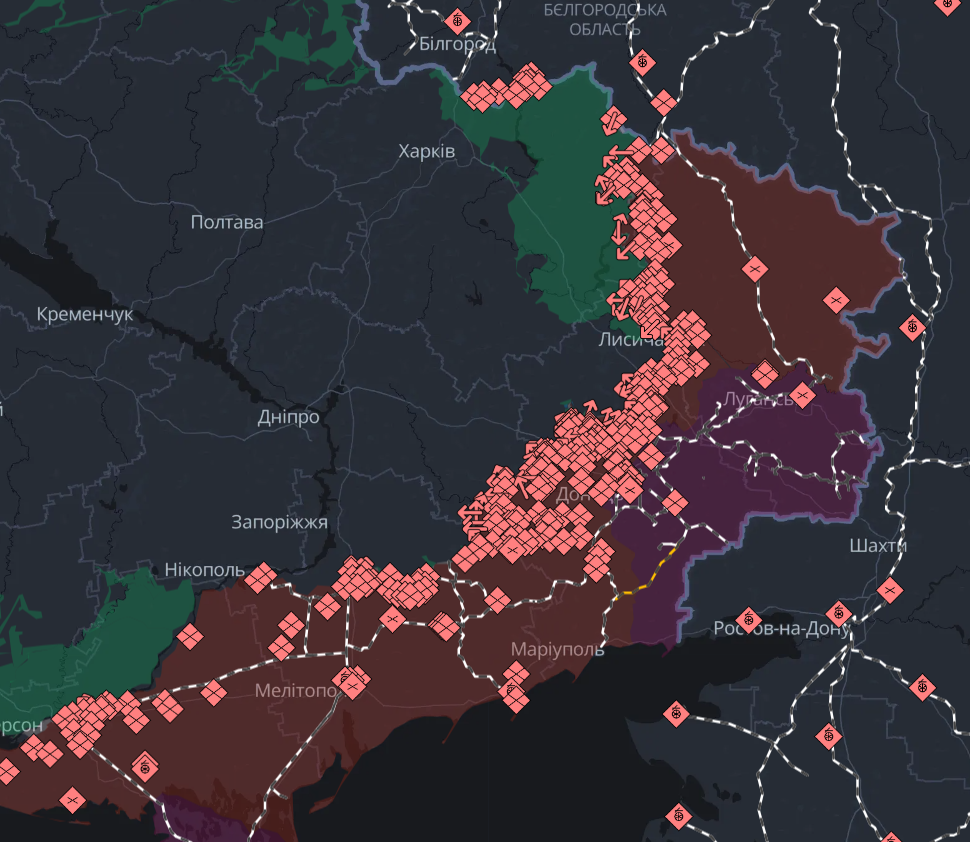Viewport: 970px width, 842px height.
Task: Open the wheel marker south-east of Херсон
Action: click(145, 767)
